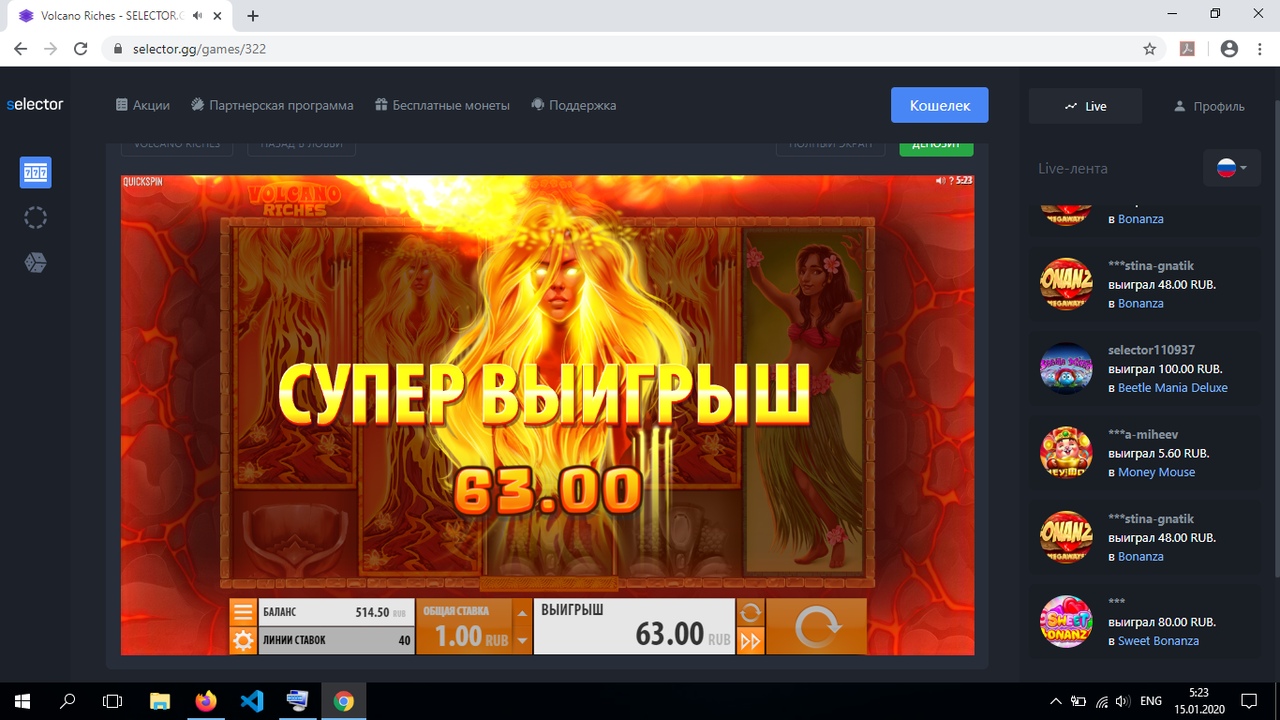Click the Линии ставок 40 field

coord(336,640)
